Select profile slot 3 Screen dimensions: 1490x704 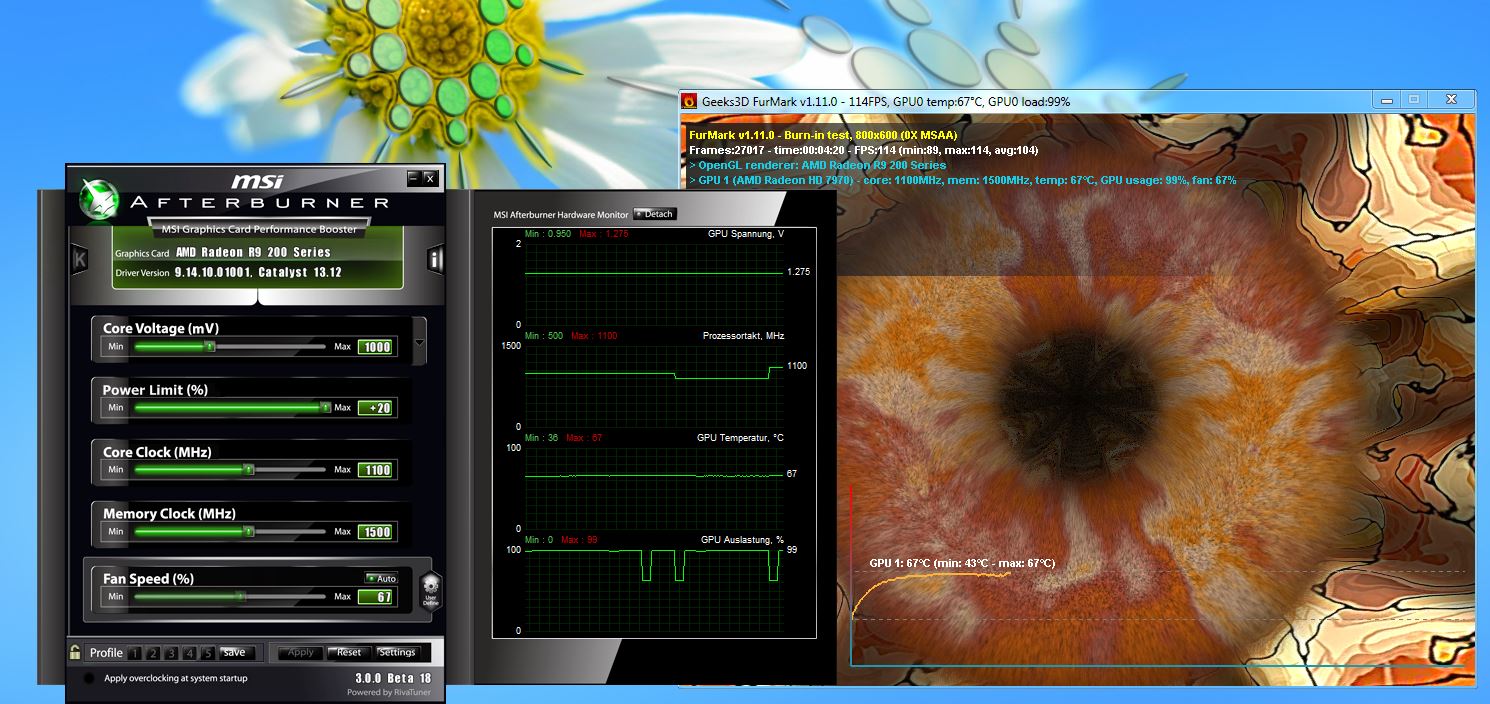point(171,653)
